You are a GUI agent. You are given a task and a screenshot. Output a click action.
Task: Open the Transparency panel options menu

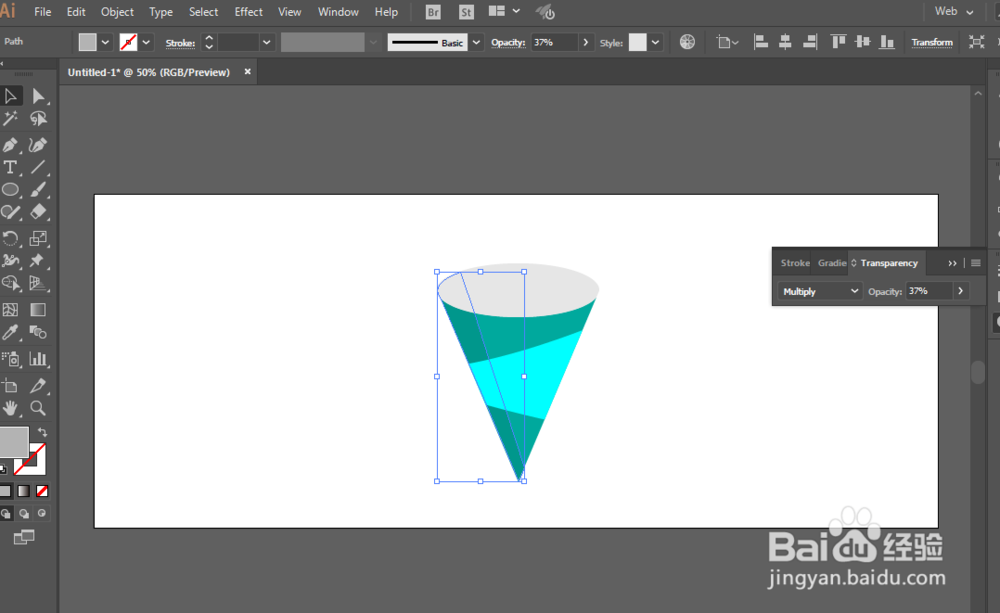click(x=976, y=263)
